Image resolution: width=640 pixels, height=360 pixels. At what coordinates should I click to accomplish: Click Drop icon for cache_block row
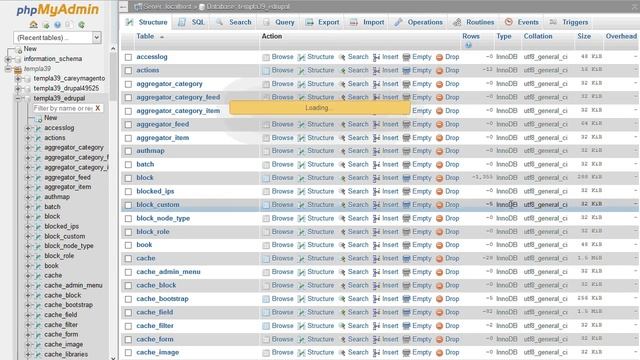pyautogui.click(x=439, y=286)
